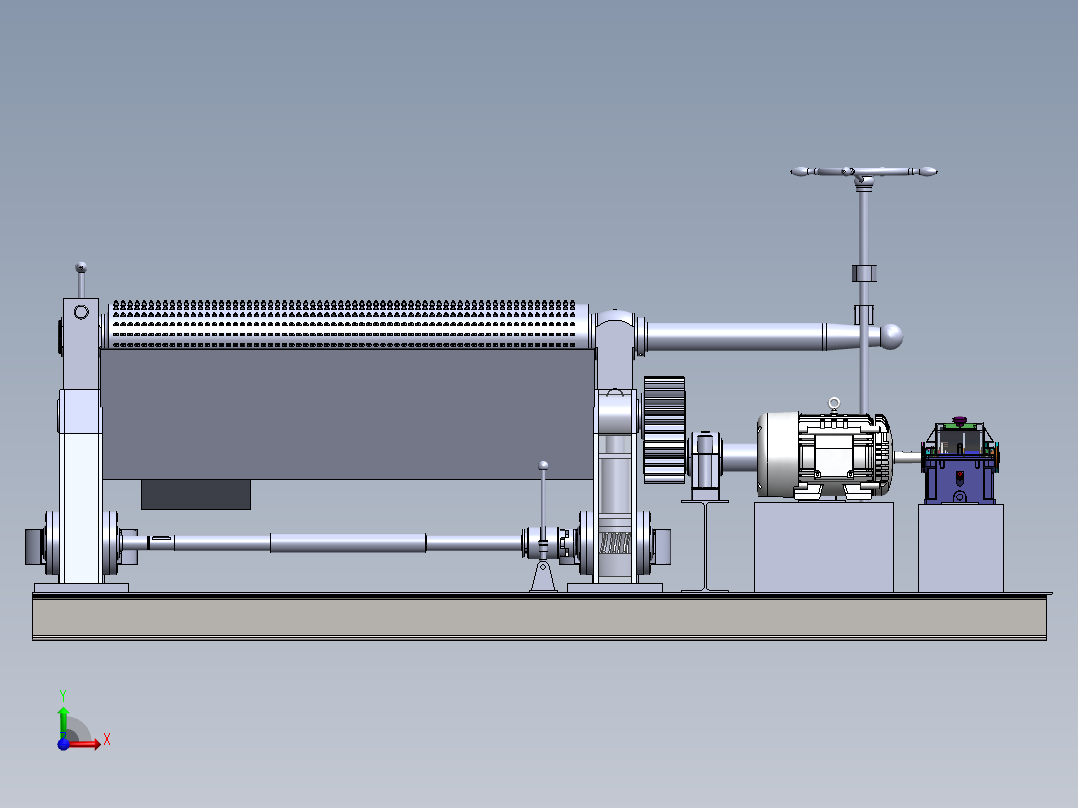Screen dimensions: 1078x808
Task: Click the blue Z axis ball of the triad
Action: pyautogui.click(x=63, y=744)
